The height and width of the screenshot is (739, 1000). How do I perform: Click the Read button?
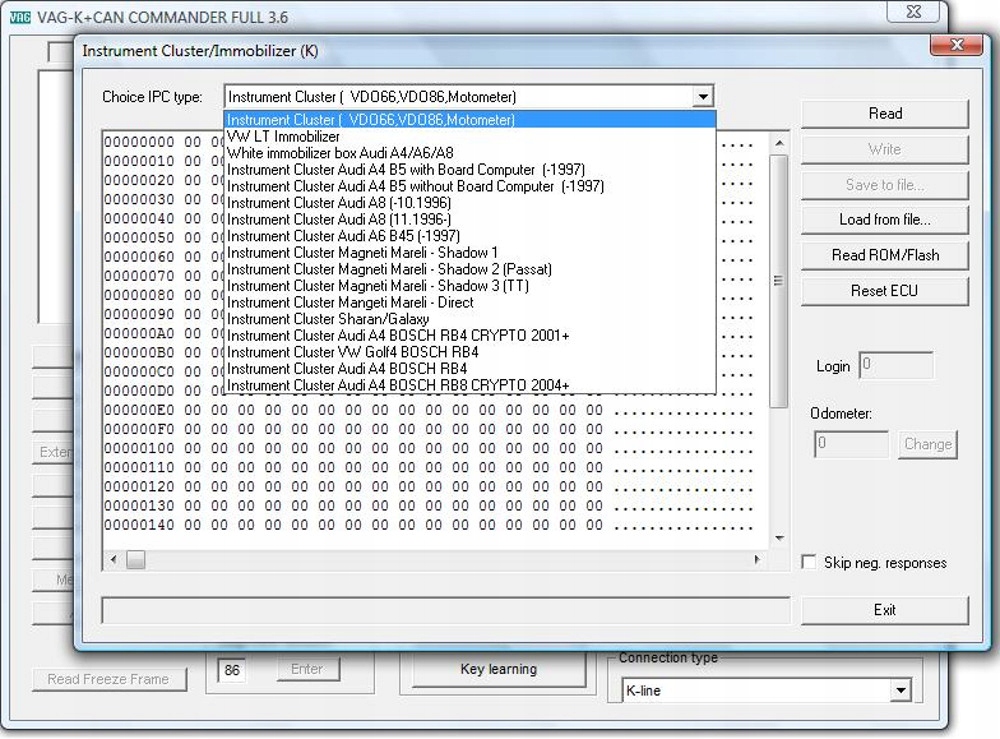pos(885,113)
